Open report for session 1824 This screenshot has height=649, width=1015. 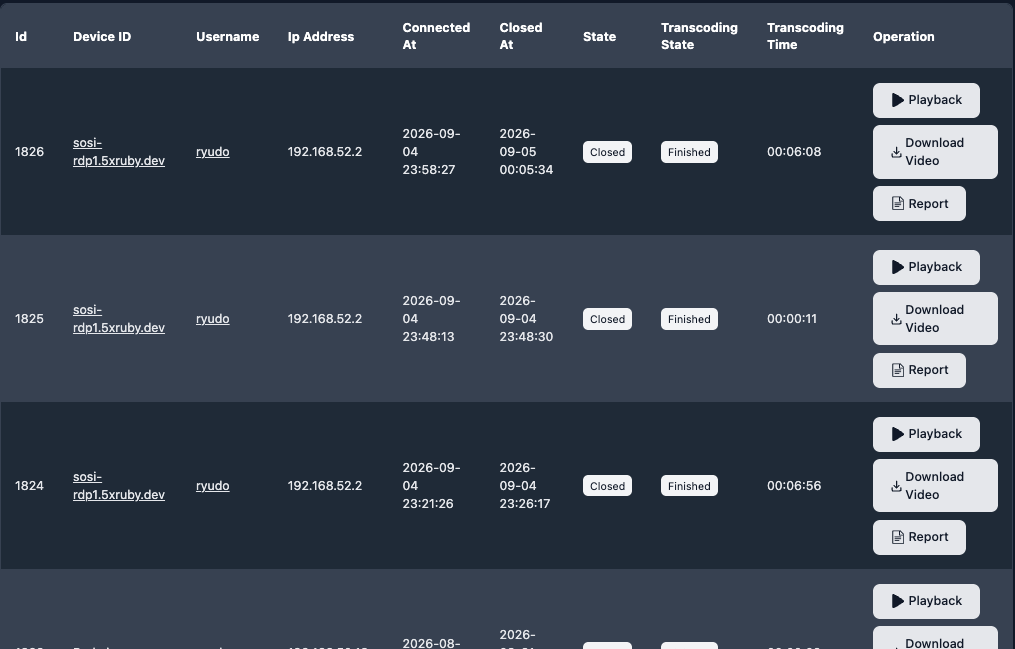tap(919, 537)
